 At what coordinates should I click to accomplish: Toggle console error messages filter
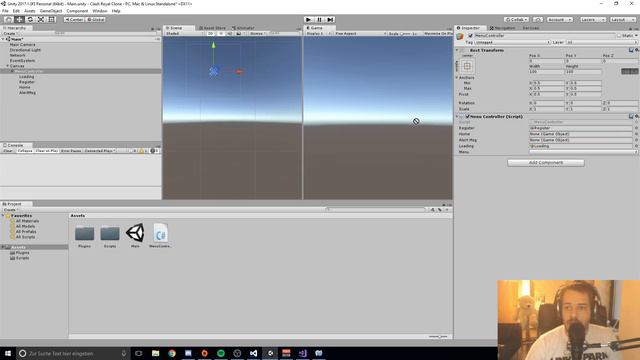[x=154, y=151]
